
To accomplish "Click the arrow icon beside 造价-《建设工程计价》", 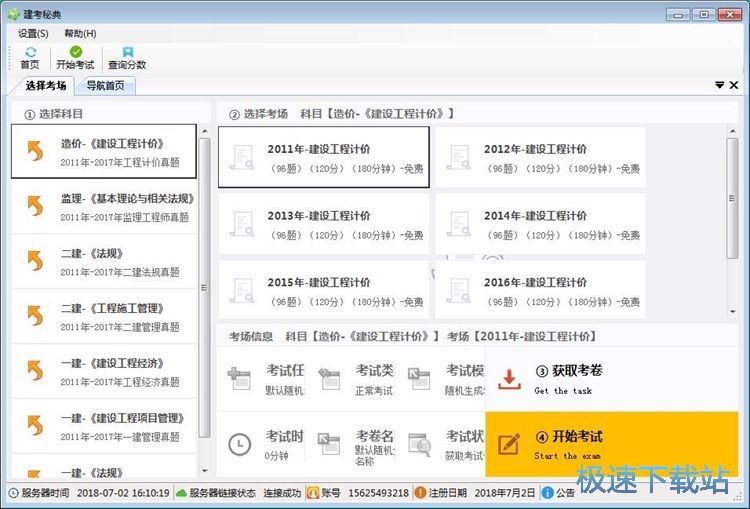I will tap(35, 151).
